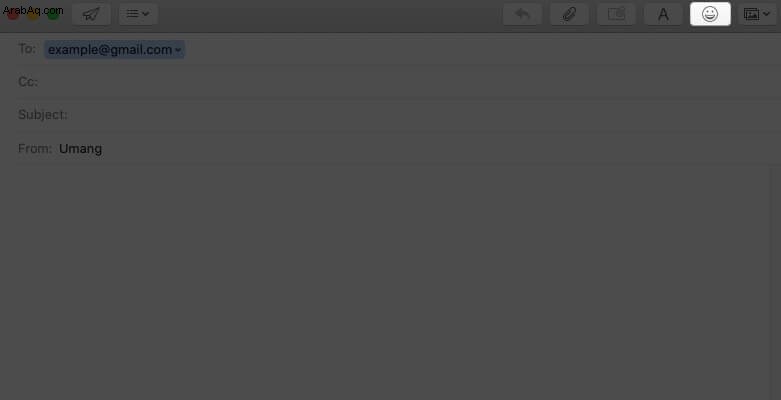Send the message with the paper plane icon
The width and height of the screenshot is (781, 400).
click(91, 14)
